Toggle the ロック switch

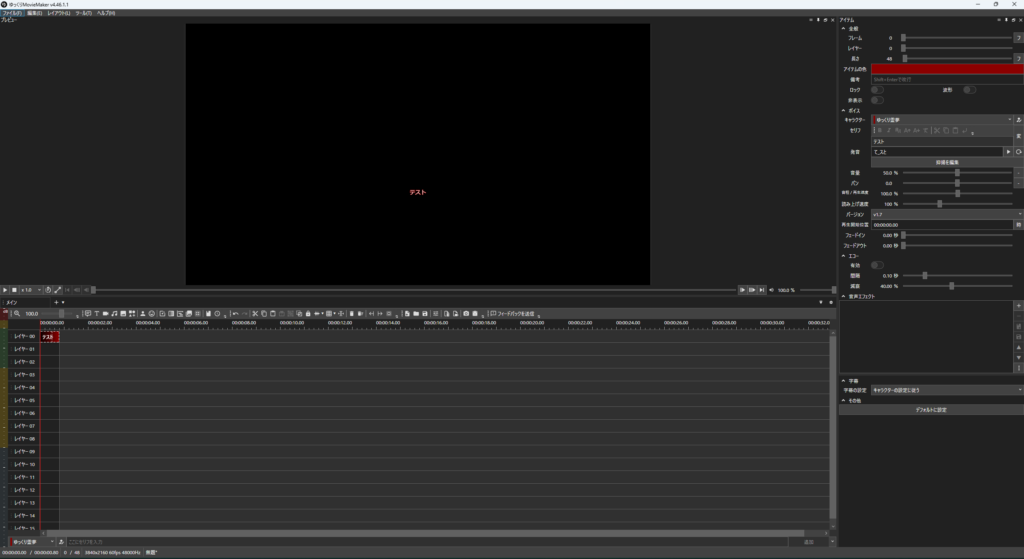tap(877, 89)
